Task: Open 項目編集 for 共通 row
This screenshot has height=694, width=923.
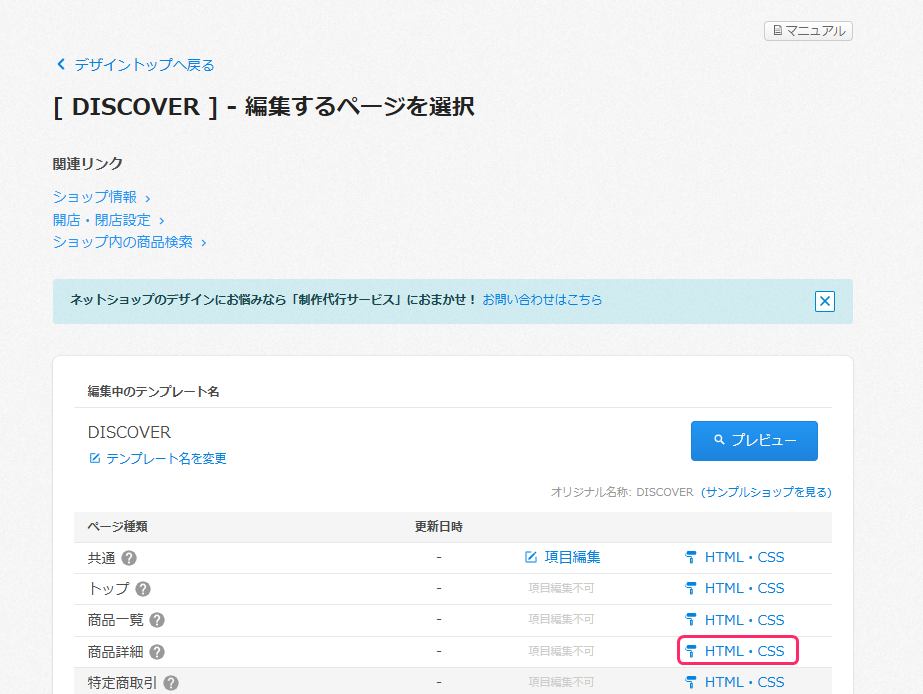Action: [x=563, y=557]
